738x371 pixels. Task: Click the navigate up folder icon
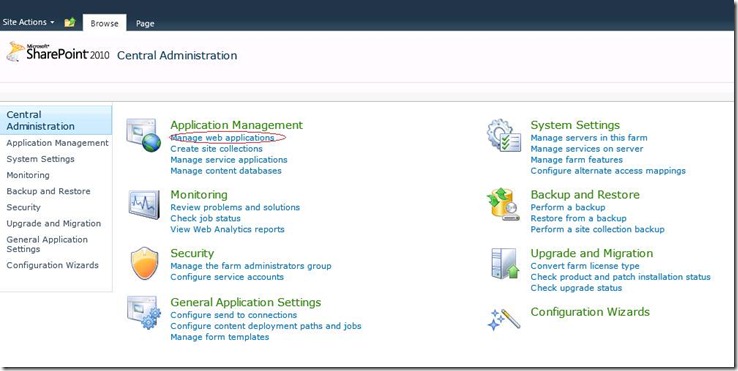click(70, 22)
